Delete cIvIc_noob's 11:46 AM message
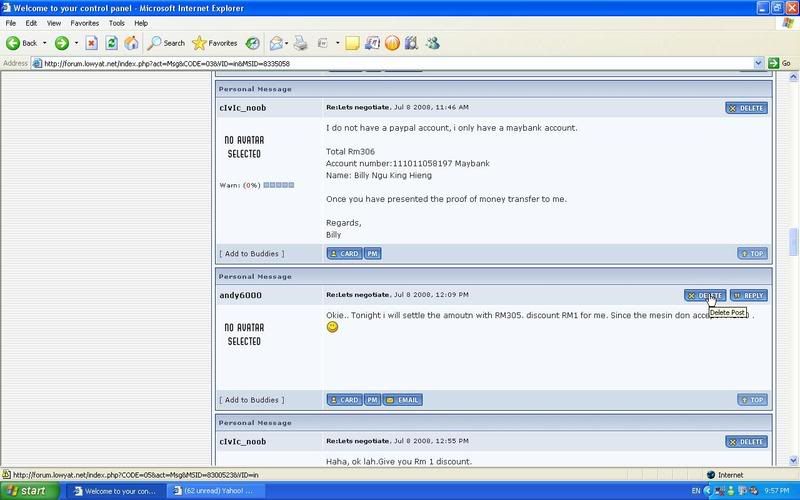 tap(746, 107)
